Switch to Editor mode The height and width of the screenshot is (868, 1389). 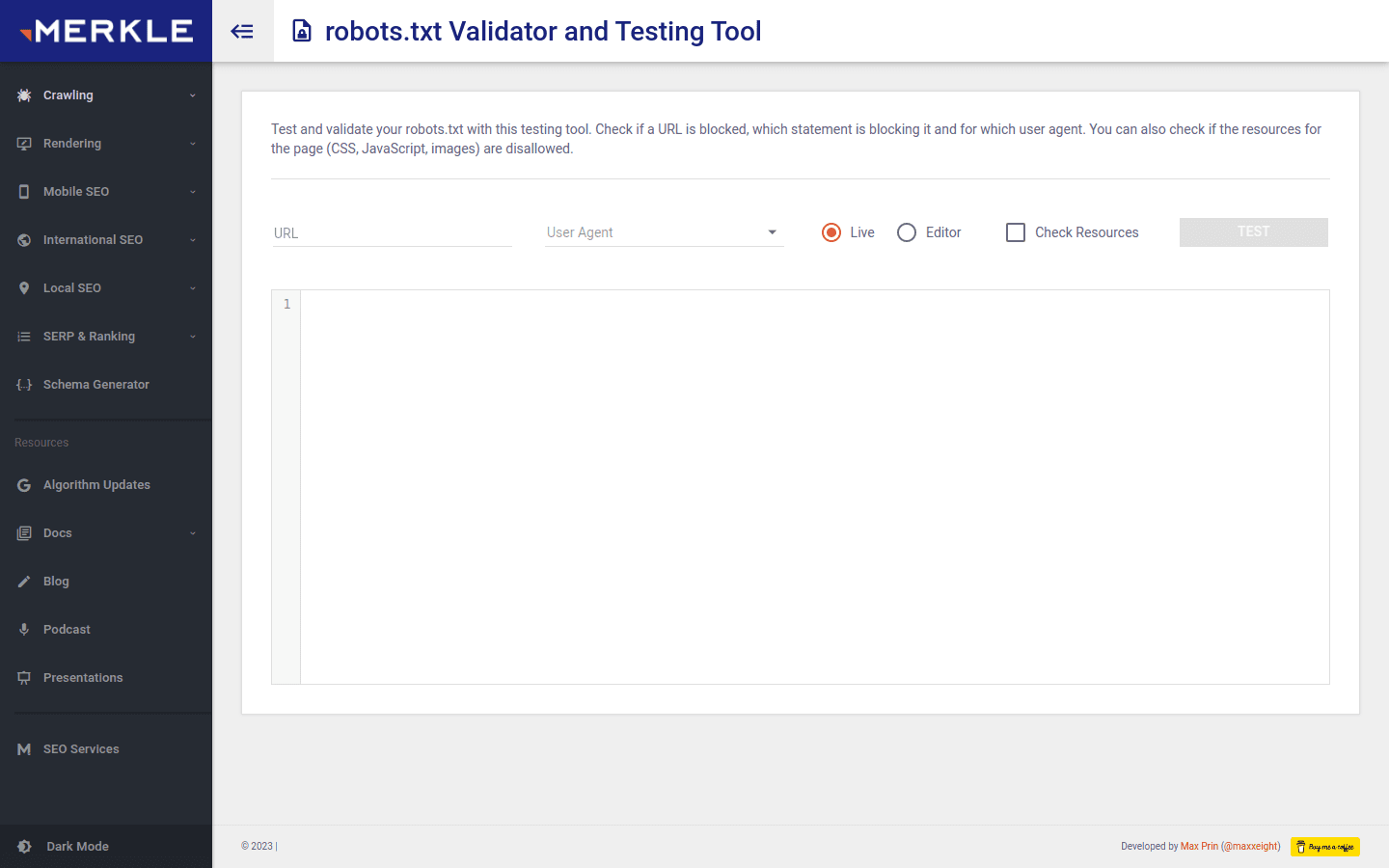pos(907,232)
